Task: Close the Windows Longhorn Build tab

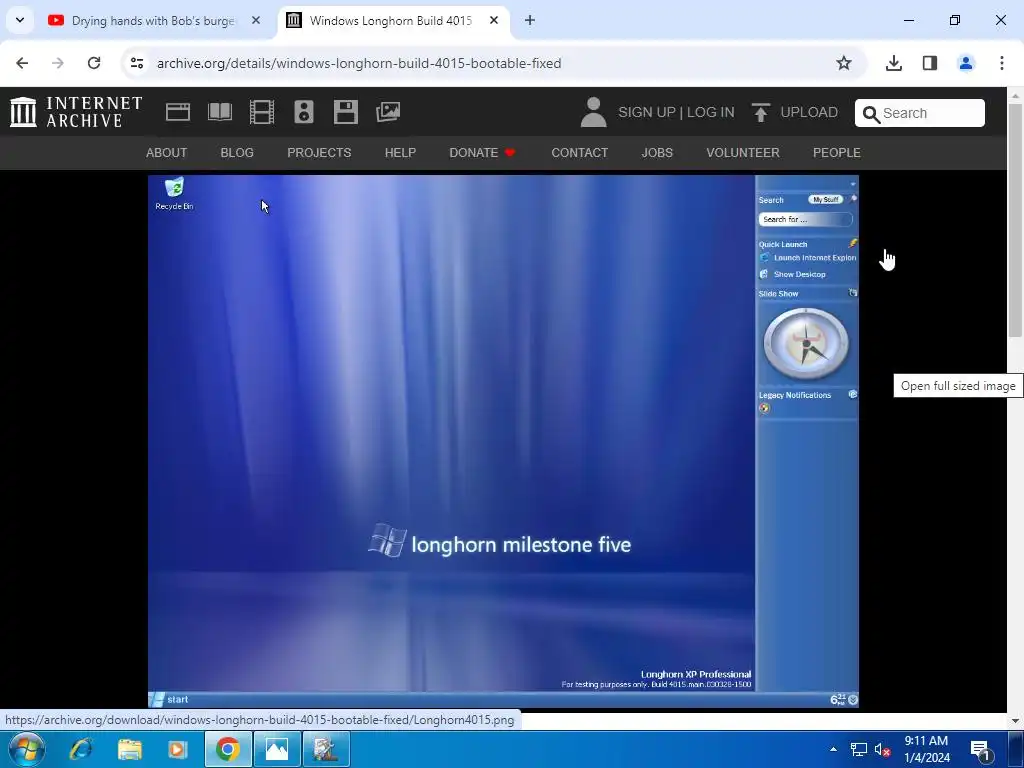Action: [494, 21]
